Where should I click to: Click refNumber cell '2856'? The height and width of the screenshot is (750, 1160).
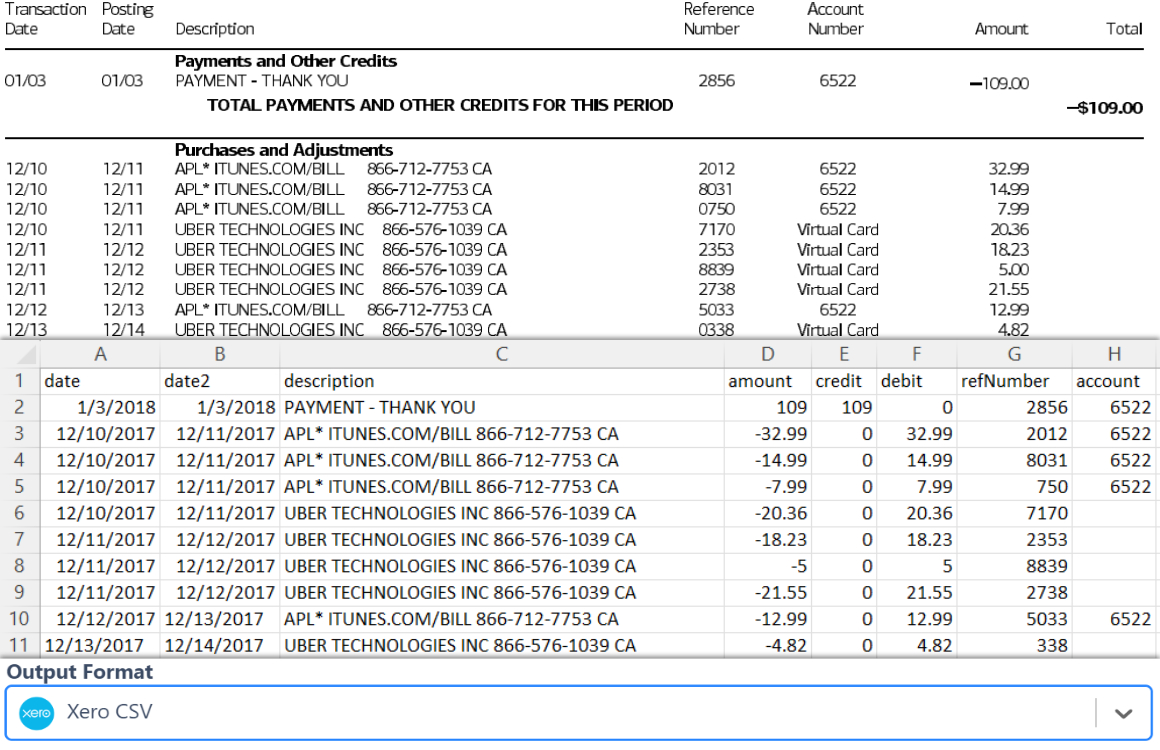tap(1014, 408)
